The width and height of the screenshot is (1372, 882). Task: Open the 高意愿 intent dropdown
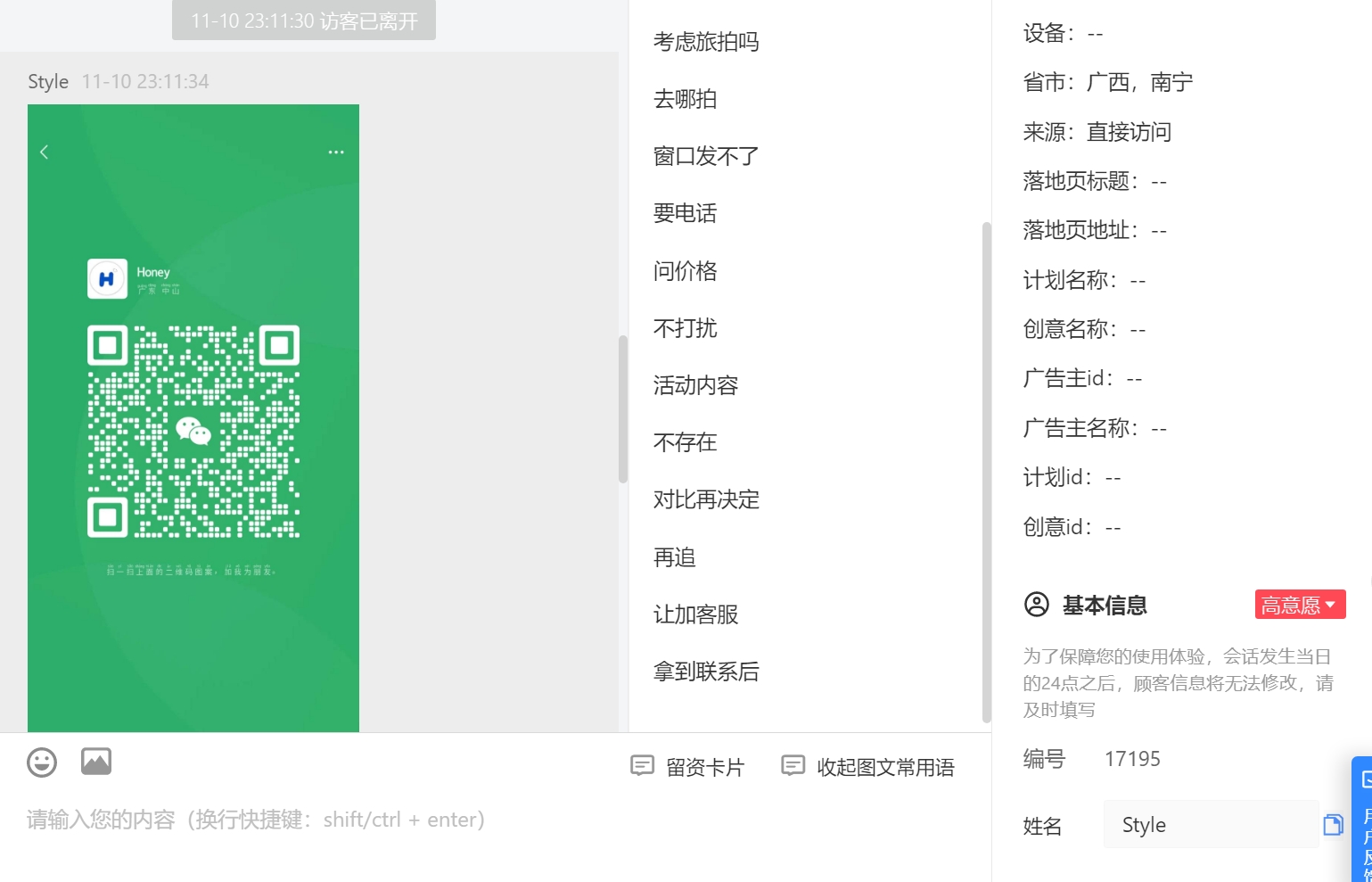(x=1300, y=605)
